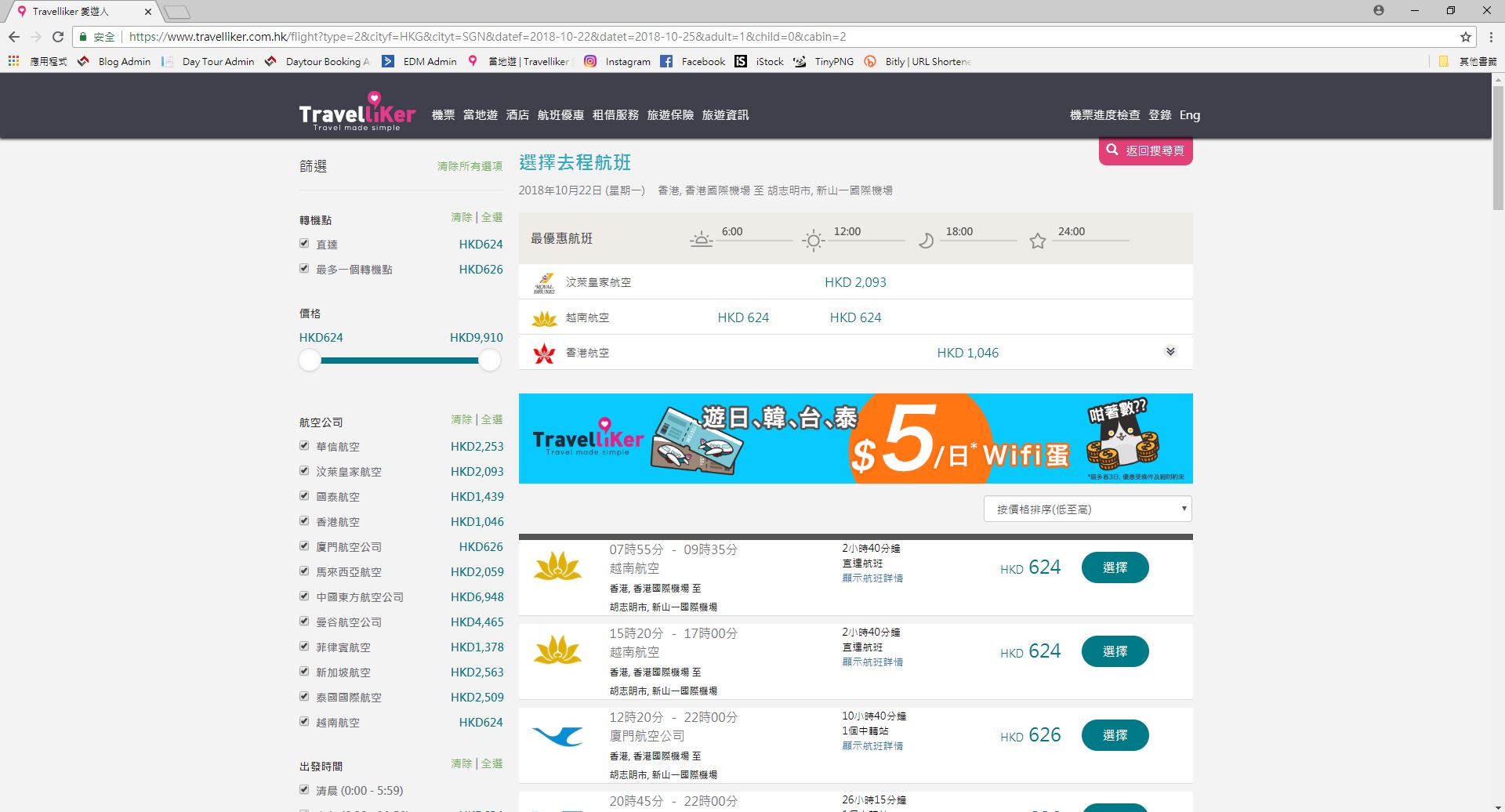Image resolution: width=1505 pixels, height=812 pixels.
Task: Expand best deals table with chevron
Action: (1170, 351)
